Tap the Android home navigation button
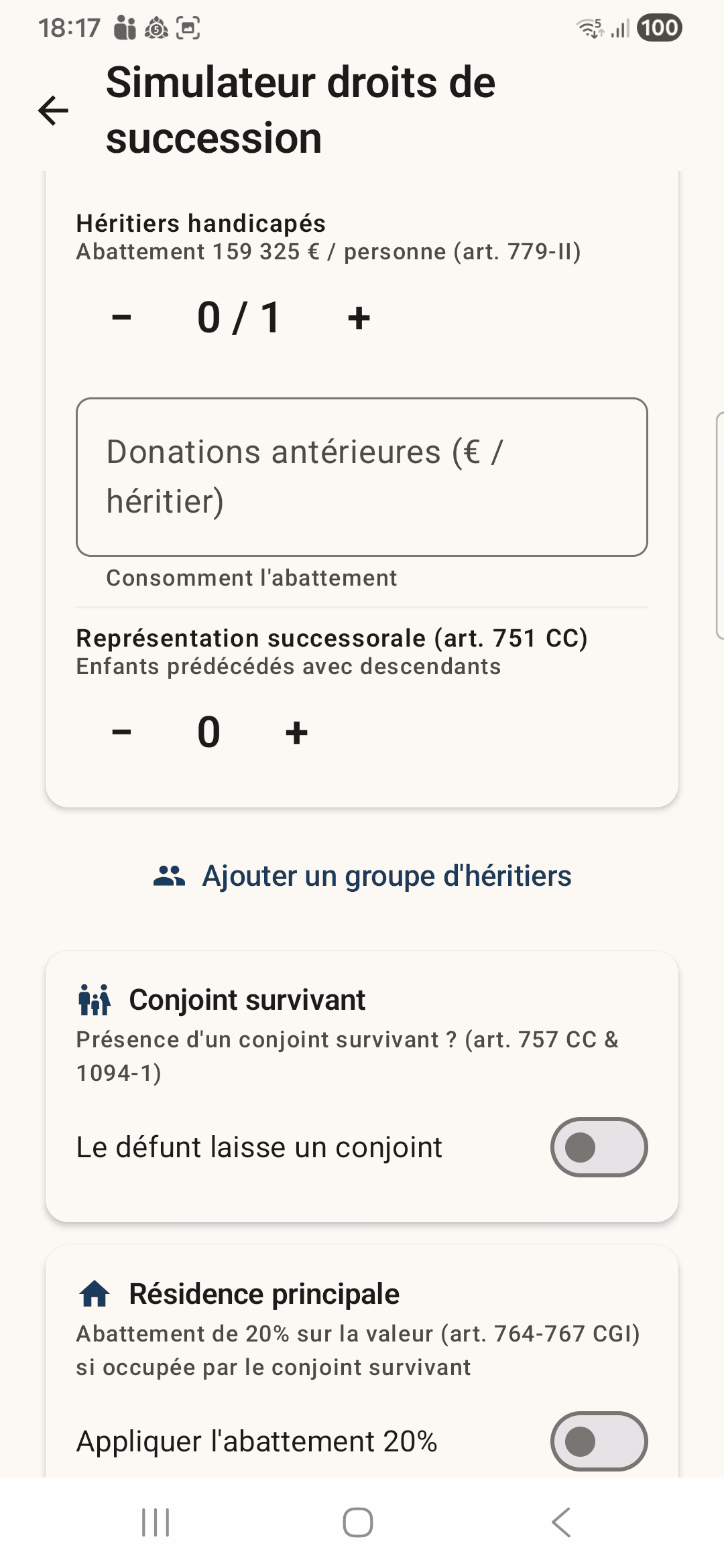Image resolution: width=724 pixels, height=1568 pixels. 358,1522
